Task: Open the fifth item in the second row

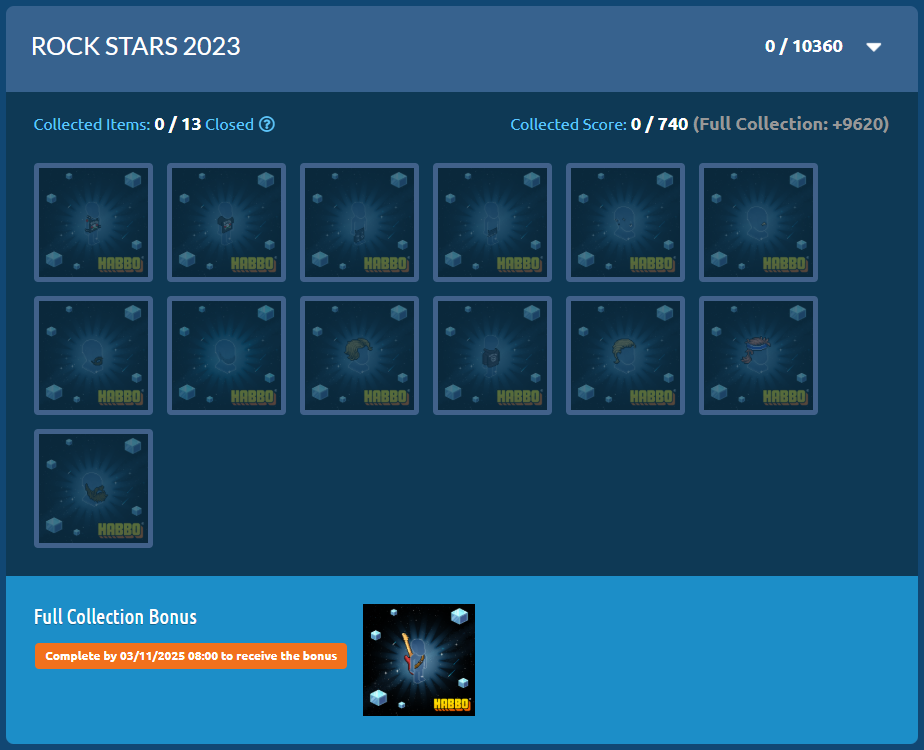Action: [626, 355]
